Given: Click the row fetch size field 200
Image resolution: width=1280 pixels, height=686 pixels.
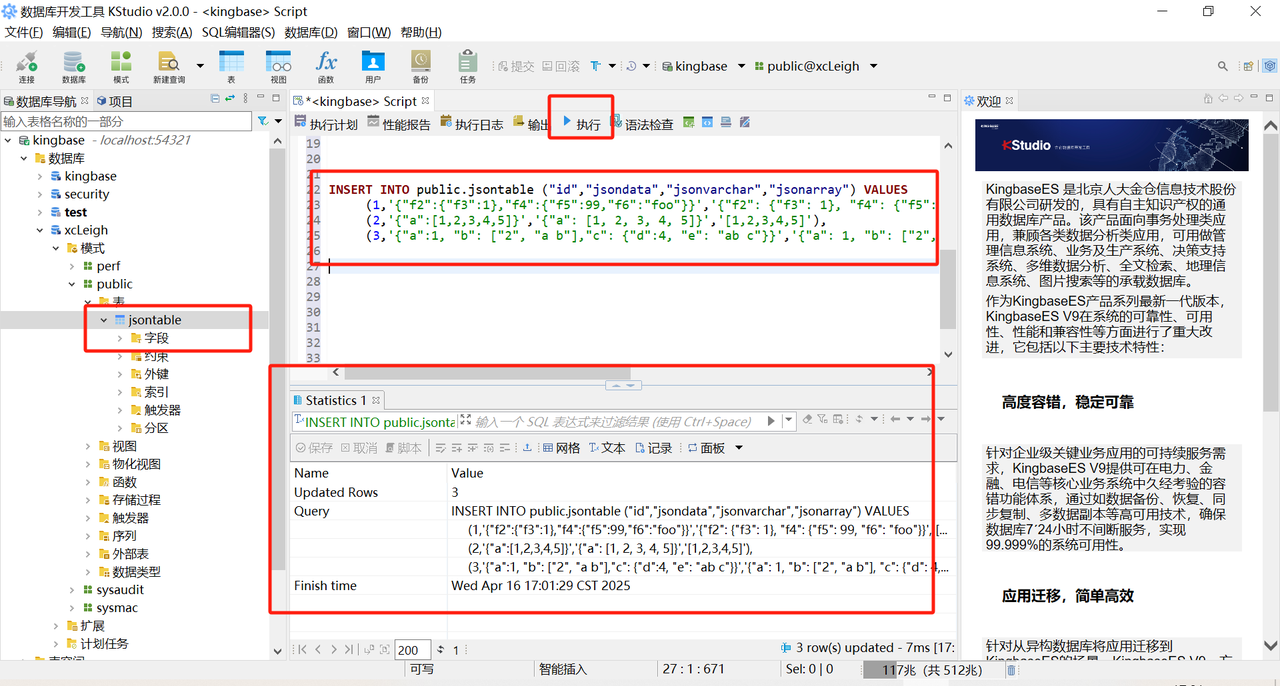Looking at the screenshot, I should tap(412, 650).
